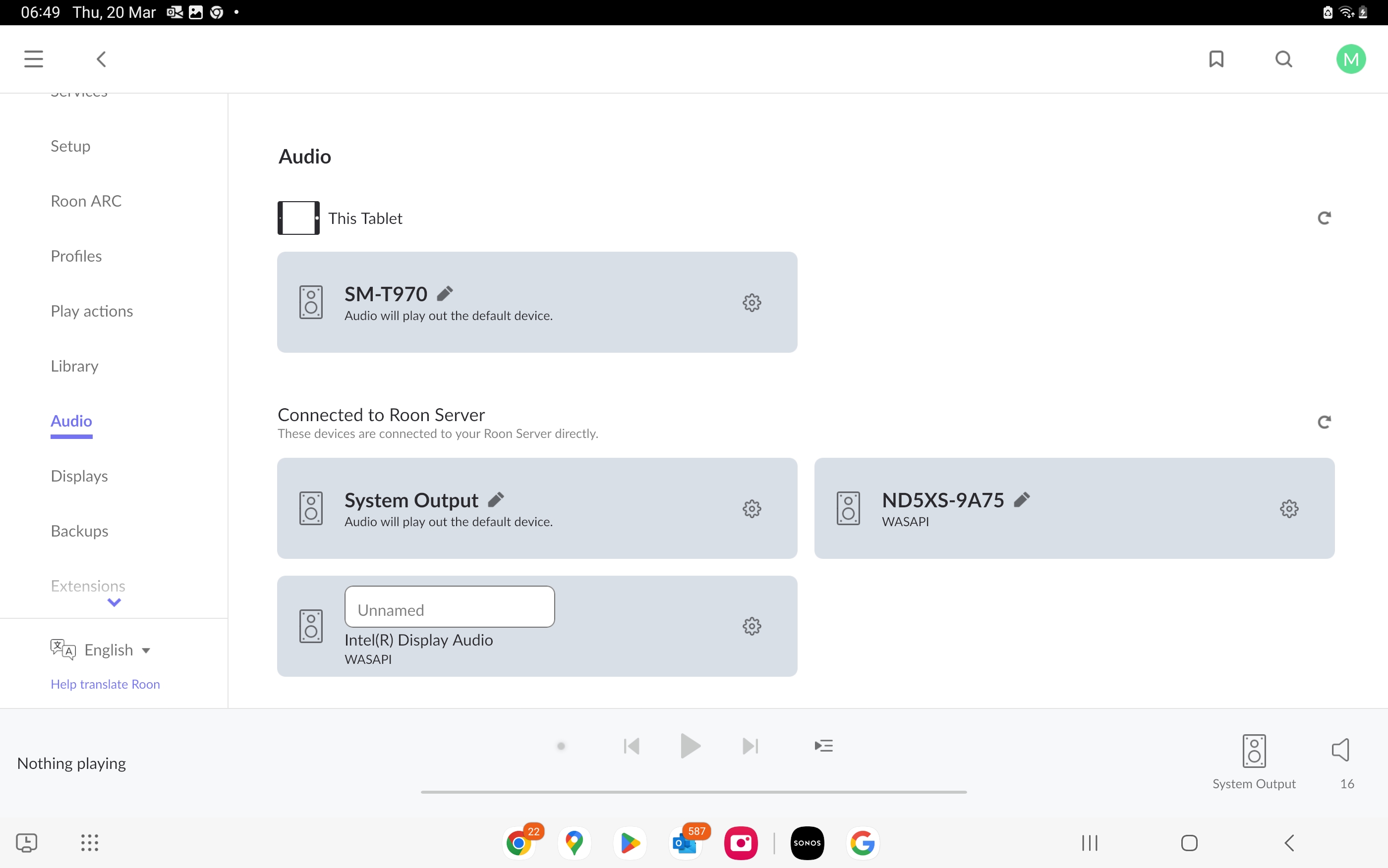Refresh the This Tablet device list
Image resolution: width=1388 pixels, height=868 pixels.
tap(1324, 218)
